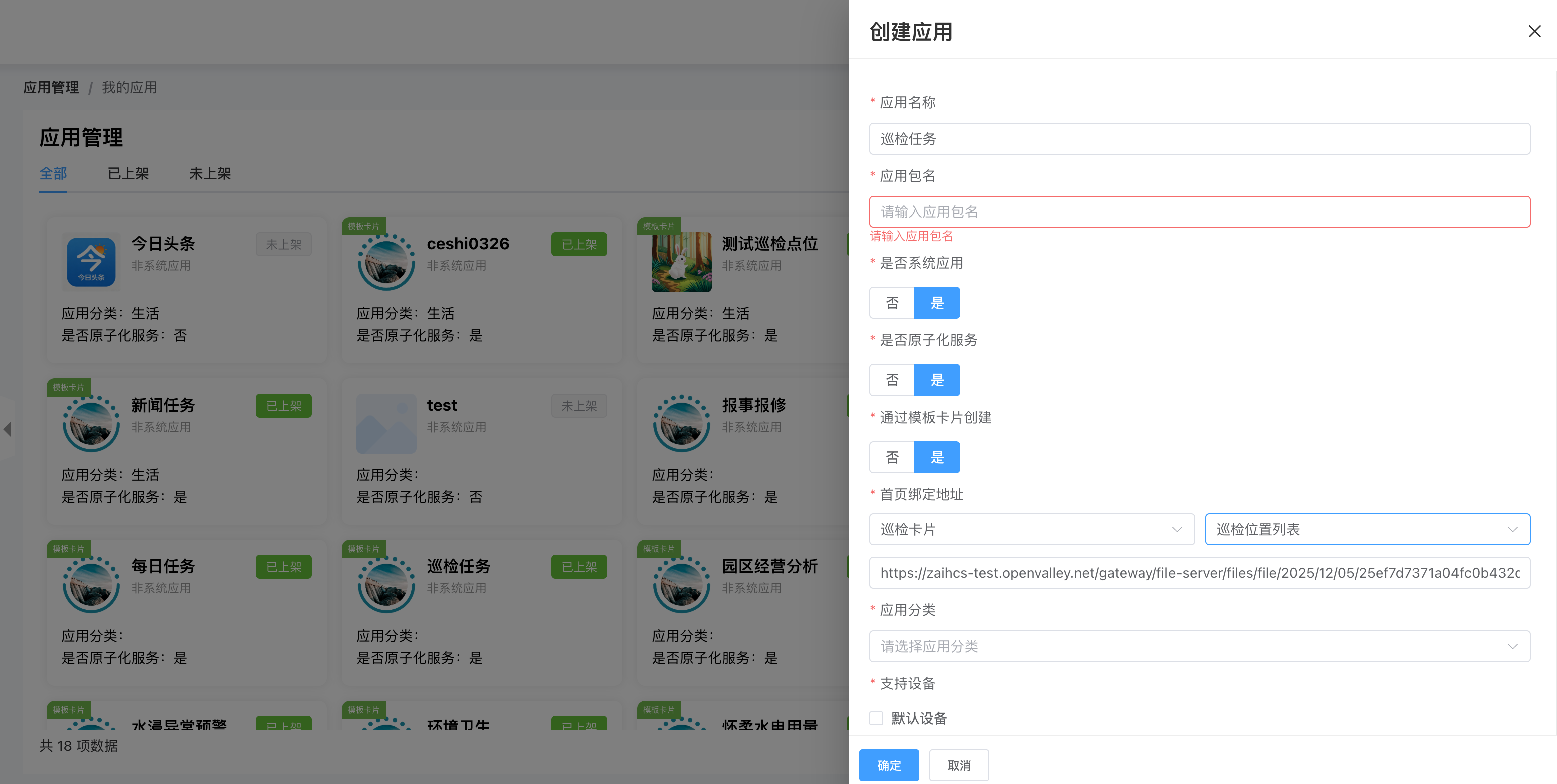Switch to the 已上架 tab
This screenshot has height=784, width=1557.
[128, 174]
